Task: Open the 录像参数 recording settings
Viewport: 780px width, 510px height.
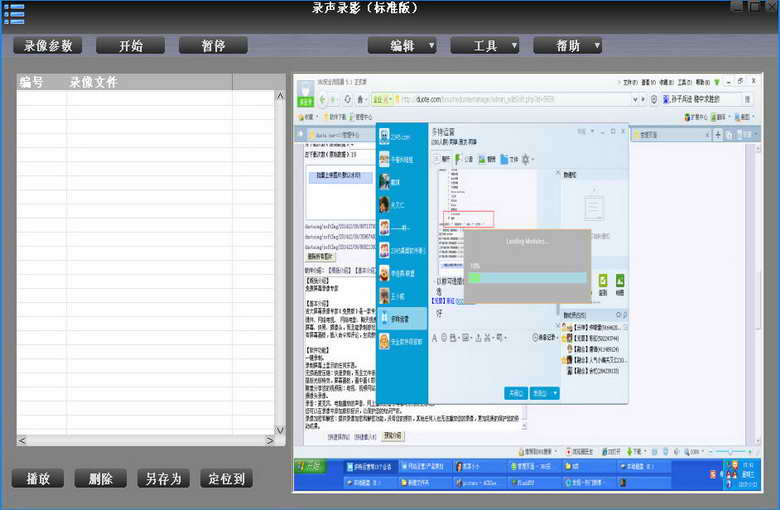Action: tap(48, 46)
